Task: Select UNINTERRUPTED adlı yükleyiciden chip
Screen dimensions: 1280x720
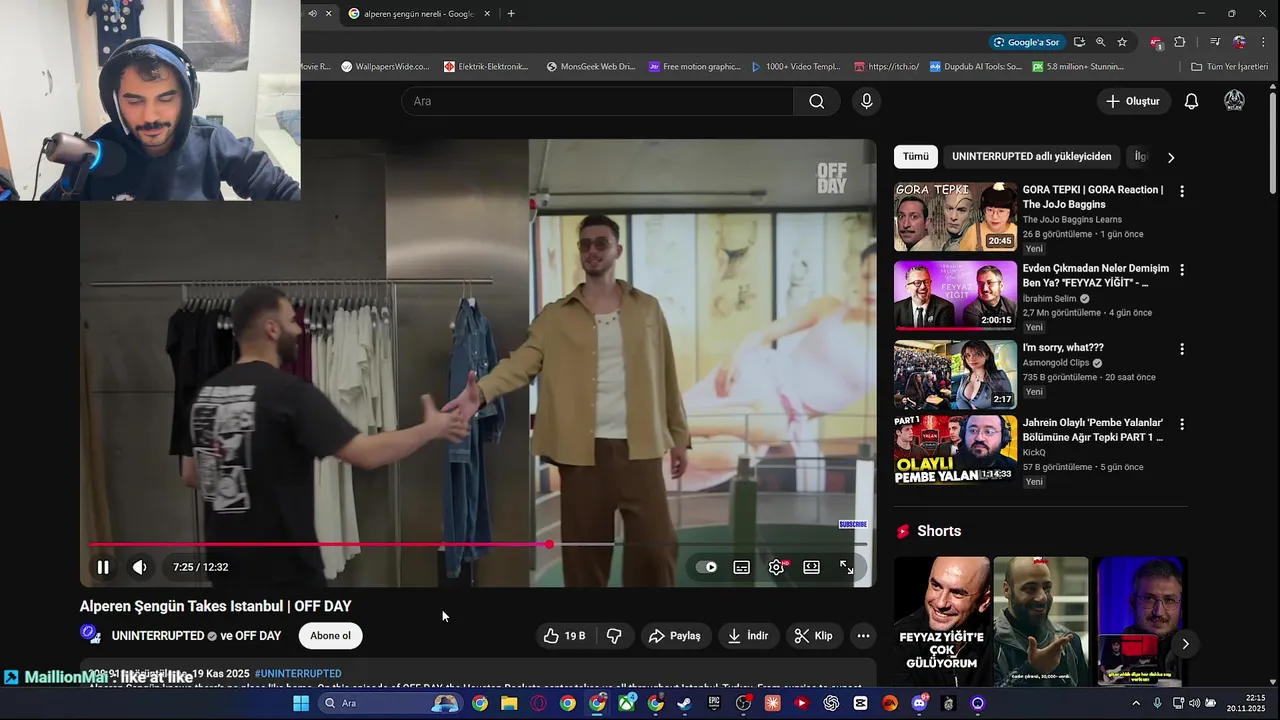Action: click(x=1031, y=157)
